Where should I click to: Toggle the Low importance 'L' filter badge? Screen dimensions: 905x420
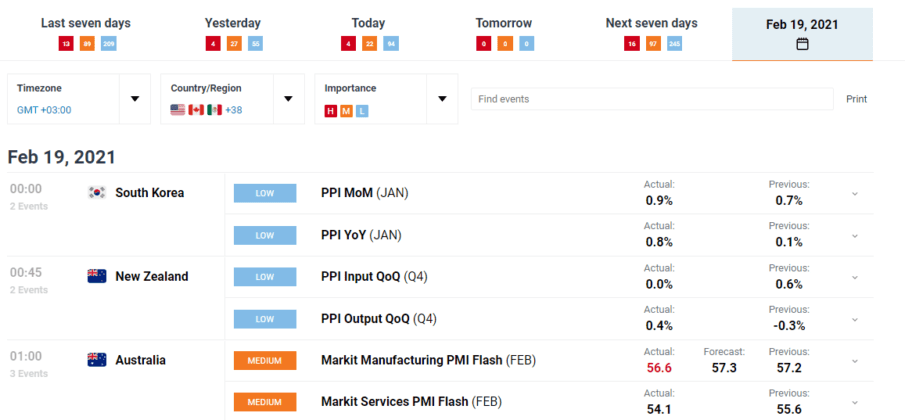[x=361, y=110]
